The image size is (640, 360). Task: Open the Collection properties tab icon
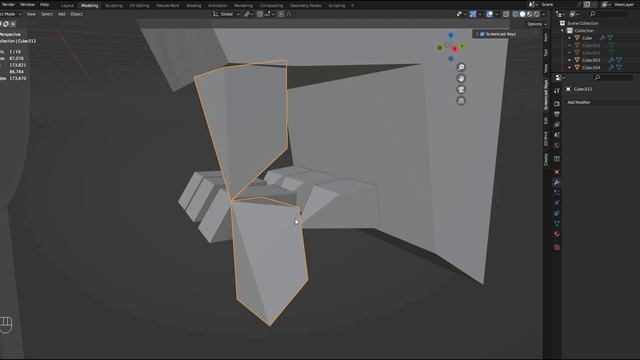(557, 159)
